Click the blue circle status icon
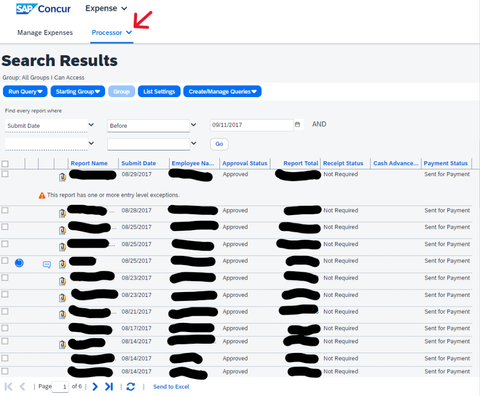480x396 pixels. (x=19, y=263)
